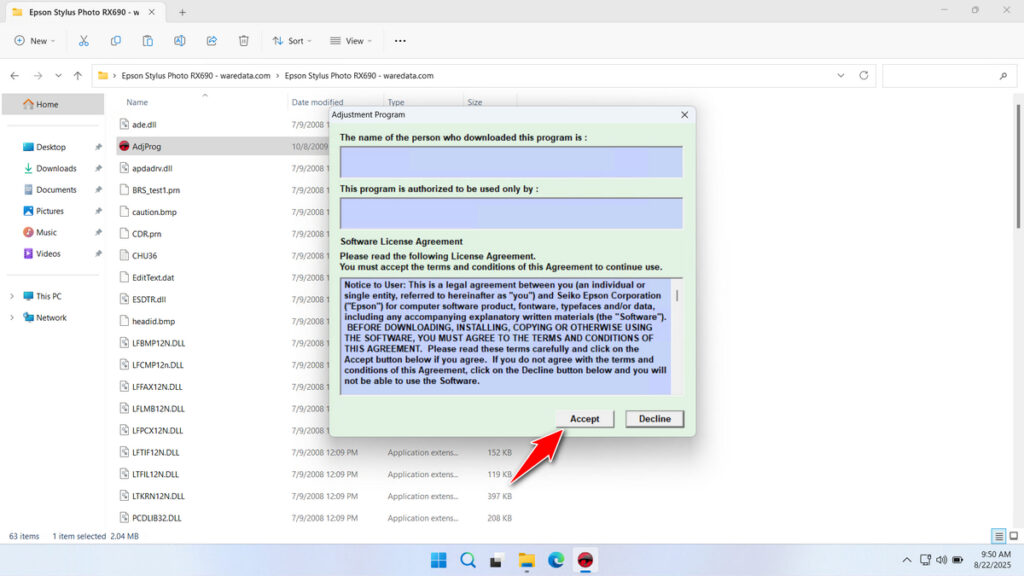Close the Epson Stylus Photo RX690 tab
Image resolution: width=1024 pixels, height=576 pixels.
152,12
